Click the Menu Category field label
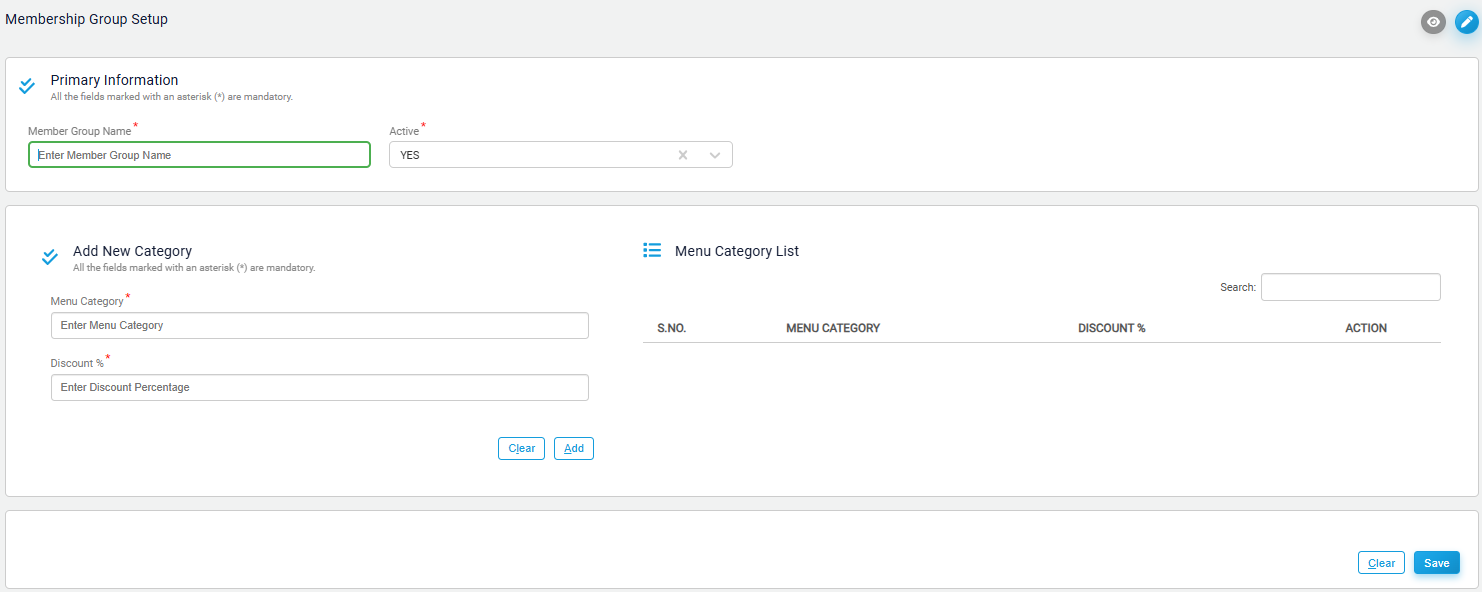This screenshot has width=1482, height=592. coord(87,301)
